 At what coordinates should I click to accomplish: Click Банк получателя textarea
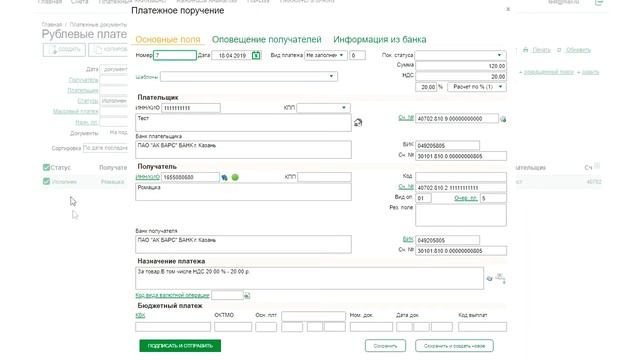click(243, 244)
